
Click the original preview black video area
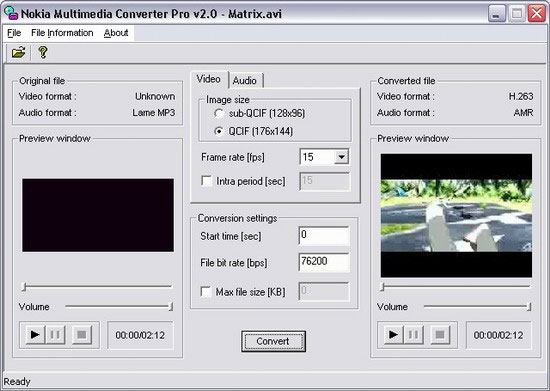pyautogui.click(x=98, y=215)
